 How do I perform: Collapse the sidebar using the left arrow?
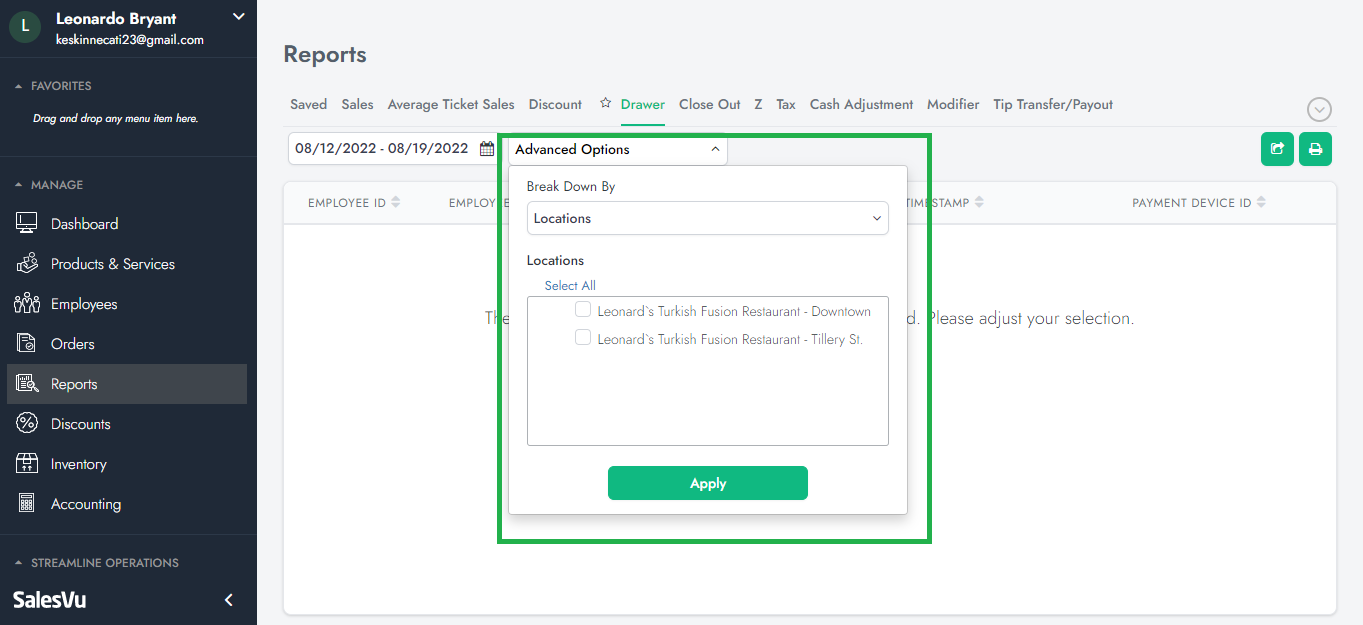point(229,600)
